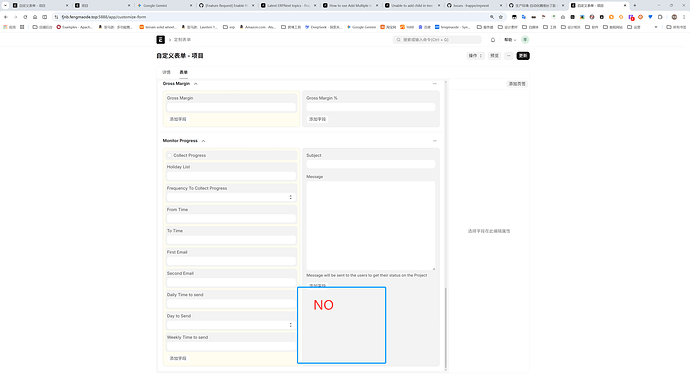Open the header three-dot more menu
This screenshot has width=690, height=375.
point(509,55)
